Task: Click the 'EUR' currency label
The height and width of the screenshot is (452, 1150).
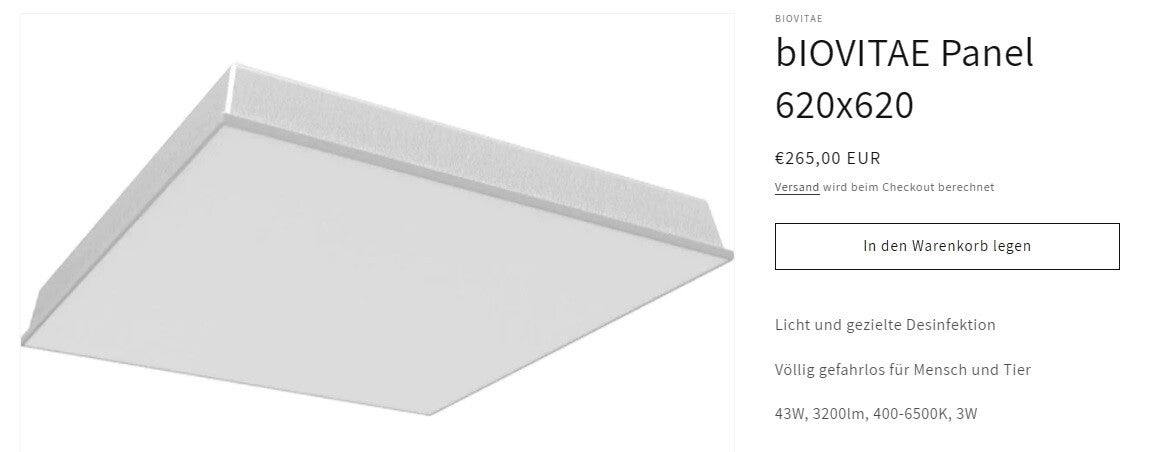Action: 864,158
